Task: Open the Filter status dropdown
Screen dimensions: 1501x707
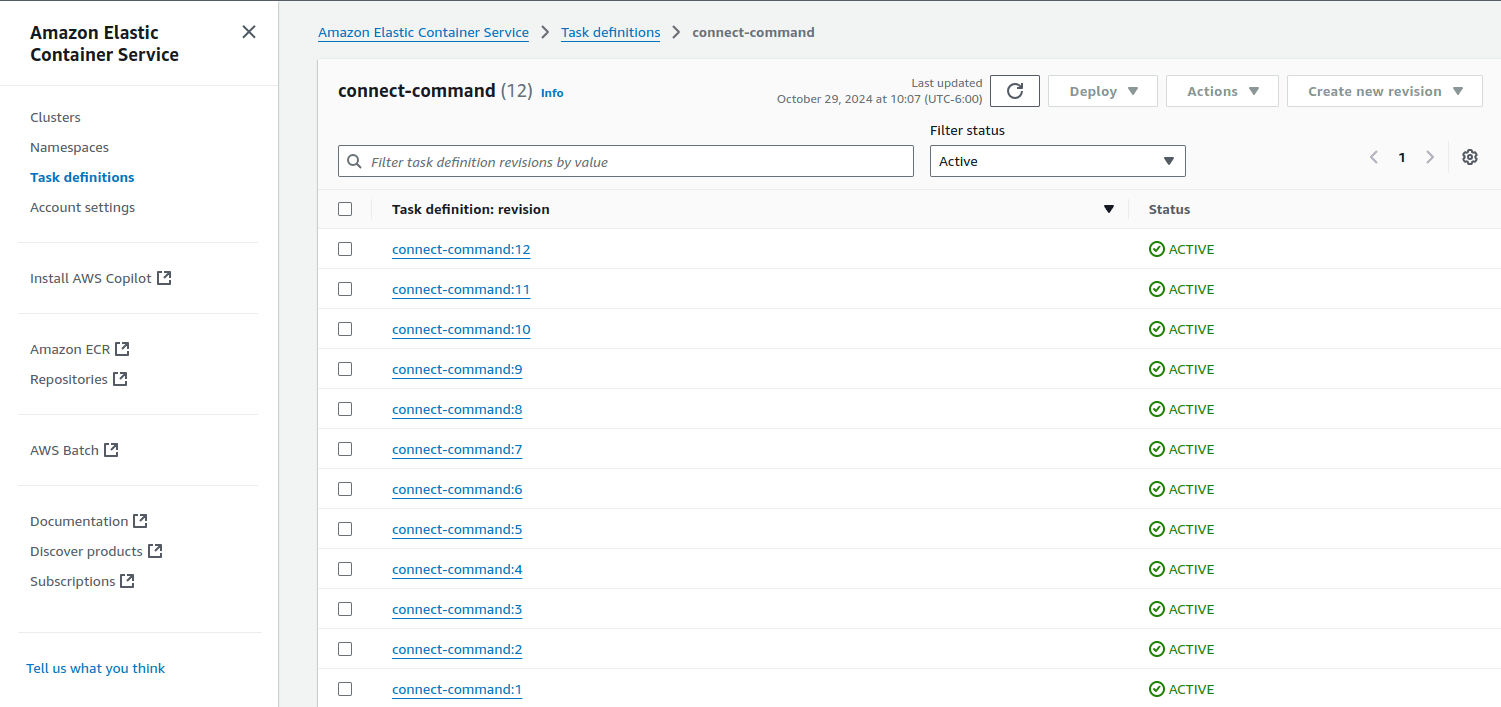Action: [1057, 161]
